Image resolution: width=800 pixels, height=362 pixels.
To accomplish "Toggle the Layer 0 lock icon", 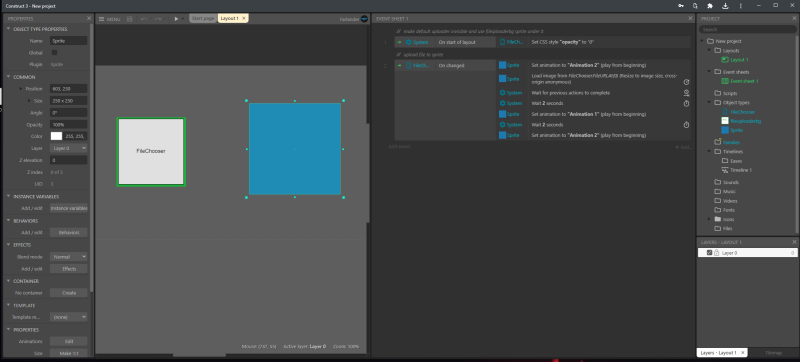I will pos(716,253).
